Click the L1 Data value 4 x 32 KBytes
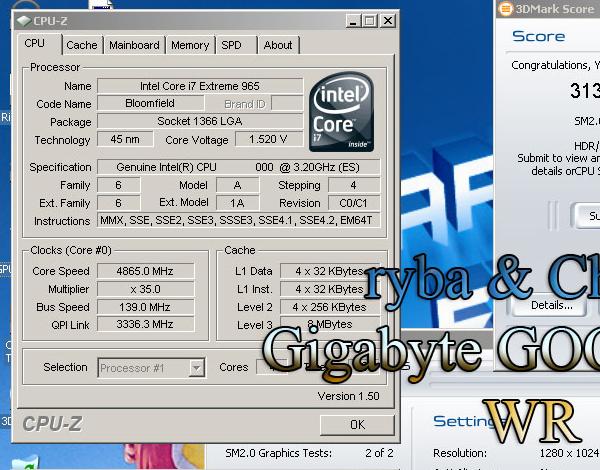The height and width of the screenshot is (470, 600). tap(330, 271)
